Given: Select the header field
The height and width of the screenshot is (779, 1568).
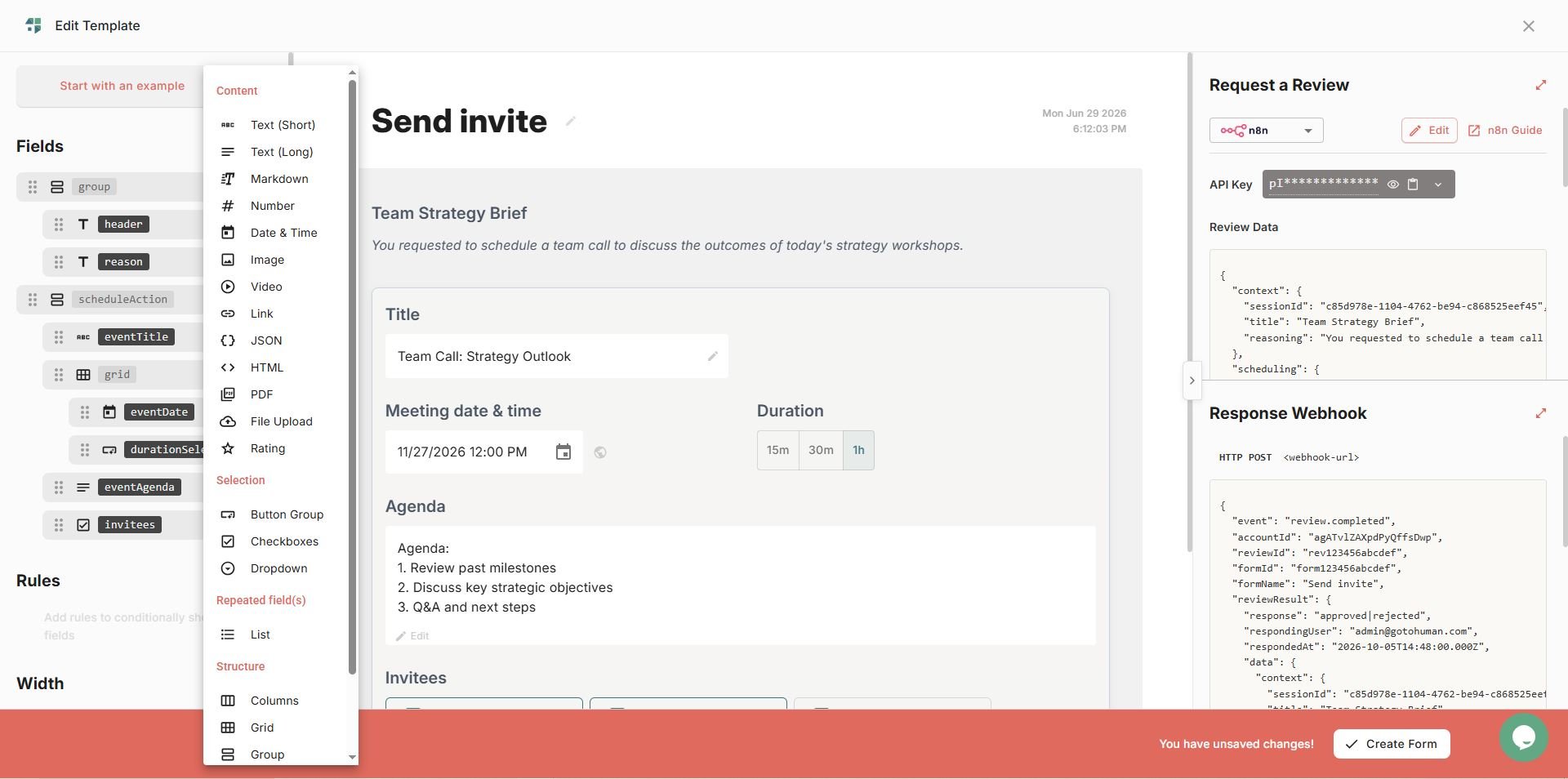Looking at the screenshot, I should click(123, 225).
